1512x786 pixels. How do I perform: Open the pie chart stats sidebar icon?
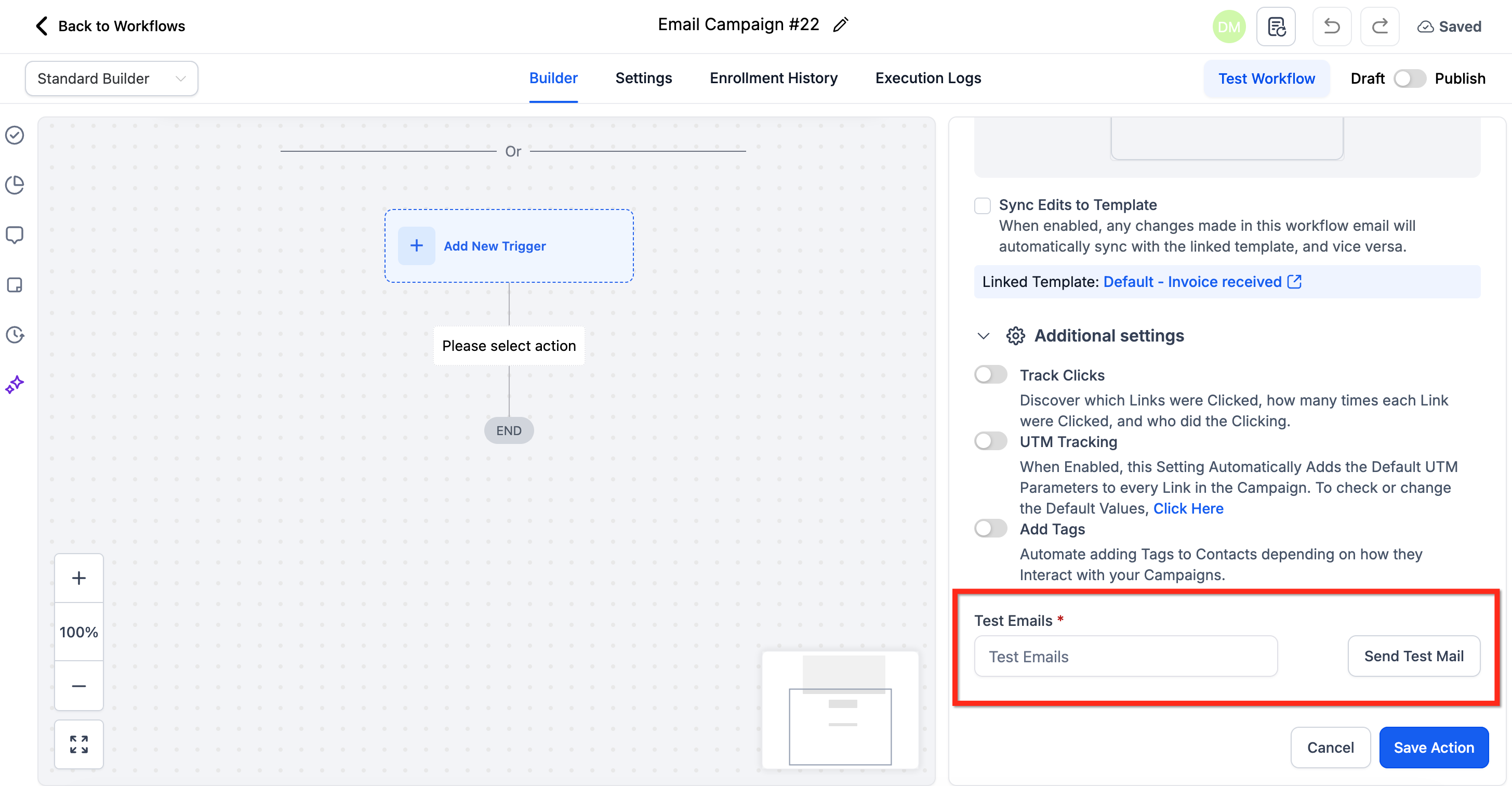[15, 185]
